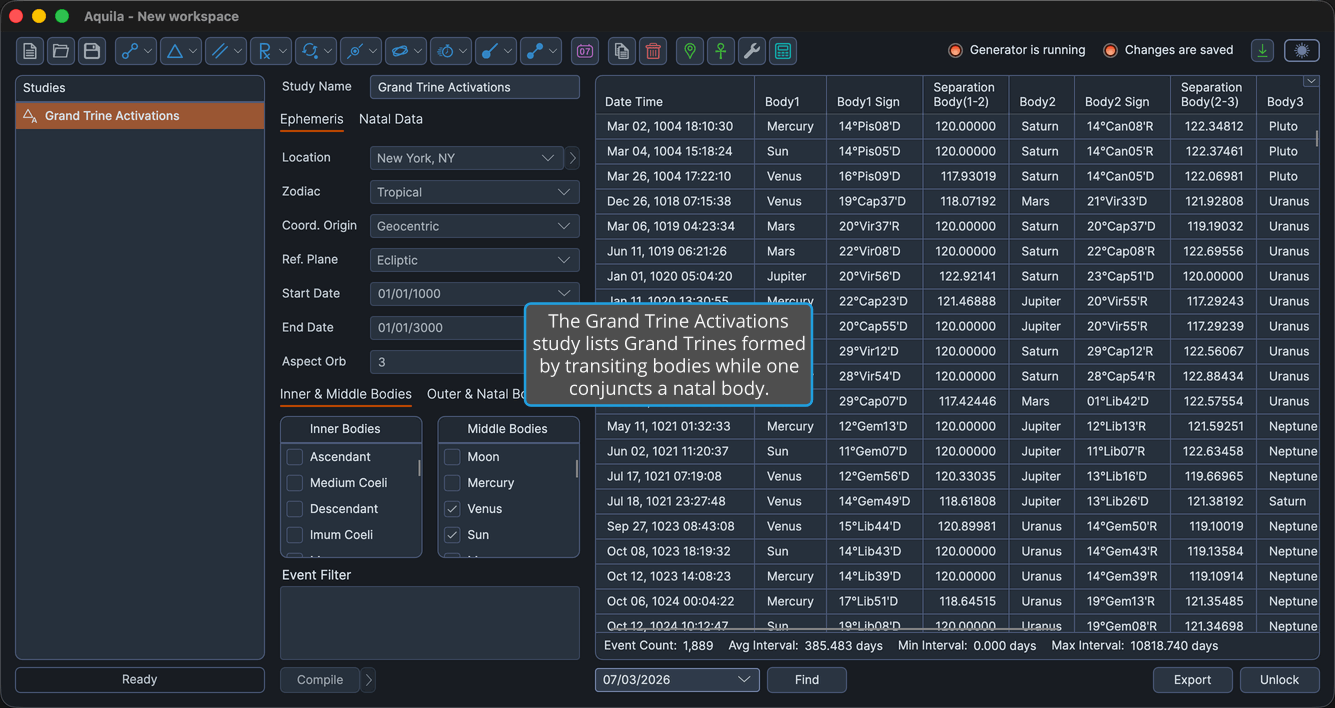
Task: Save the workspace with the floppy disk icon
Action: [x=92, y=51]
